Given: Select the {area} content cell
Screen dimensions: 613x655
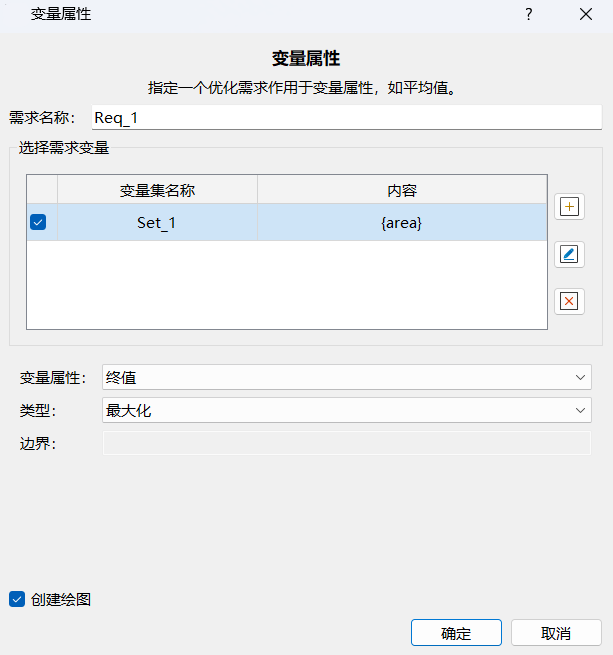Looking at the screenshot, I should [402, 222].
